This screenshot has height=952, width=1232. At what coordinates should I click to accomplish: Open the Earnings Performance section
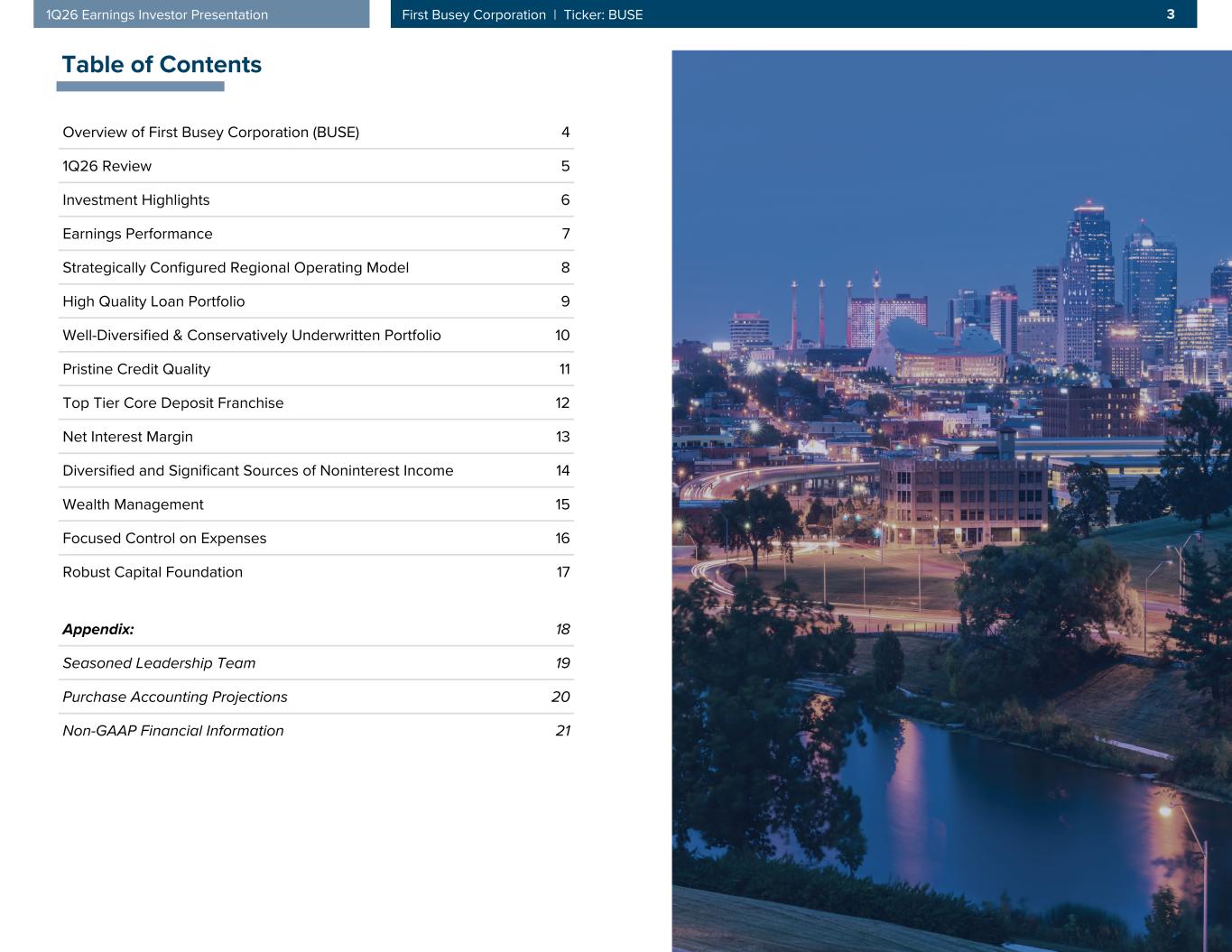click(137, 234)
